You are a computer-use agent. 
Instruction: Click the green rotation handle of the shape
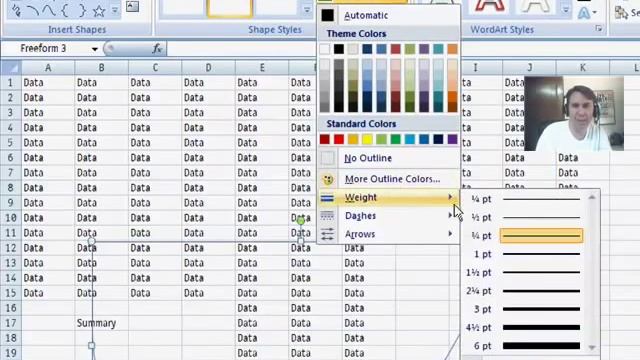[300, 221]
